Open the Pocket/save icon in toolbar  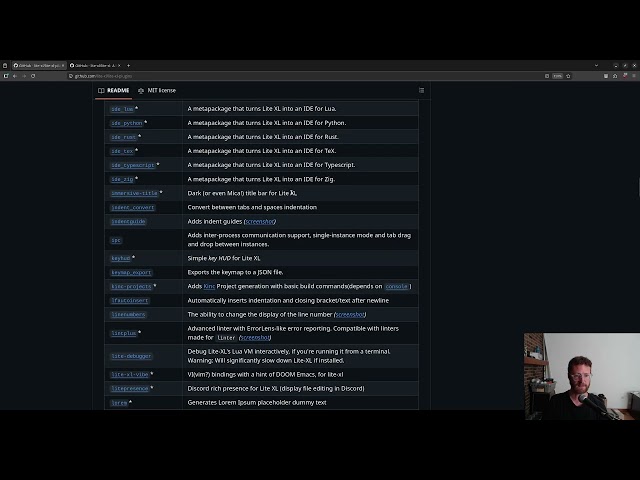click(606, 76)
